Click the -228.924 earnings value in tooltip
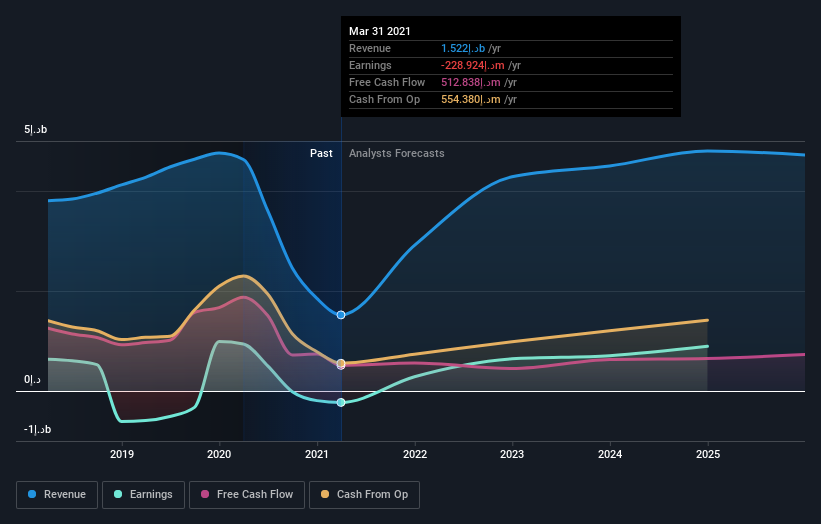The width and height of the screenshot is (821, 524). [x=472, y=65]
